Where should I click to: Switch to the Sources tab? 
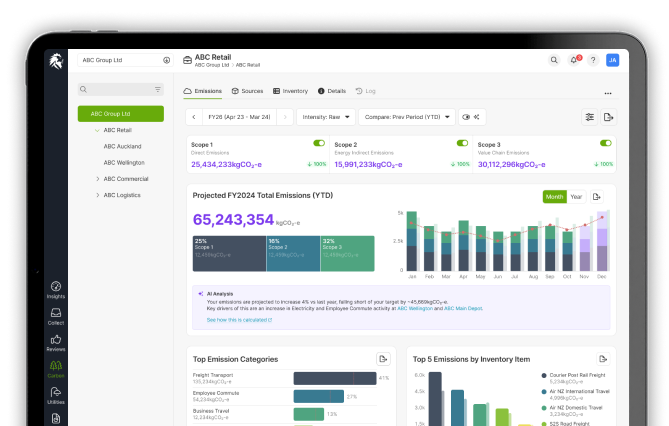point(247,91)
